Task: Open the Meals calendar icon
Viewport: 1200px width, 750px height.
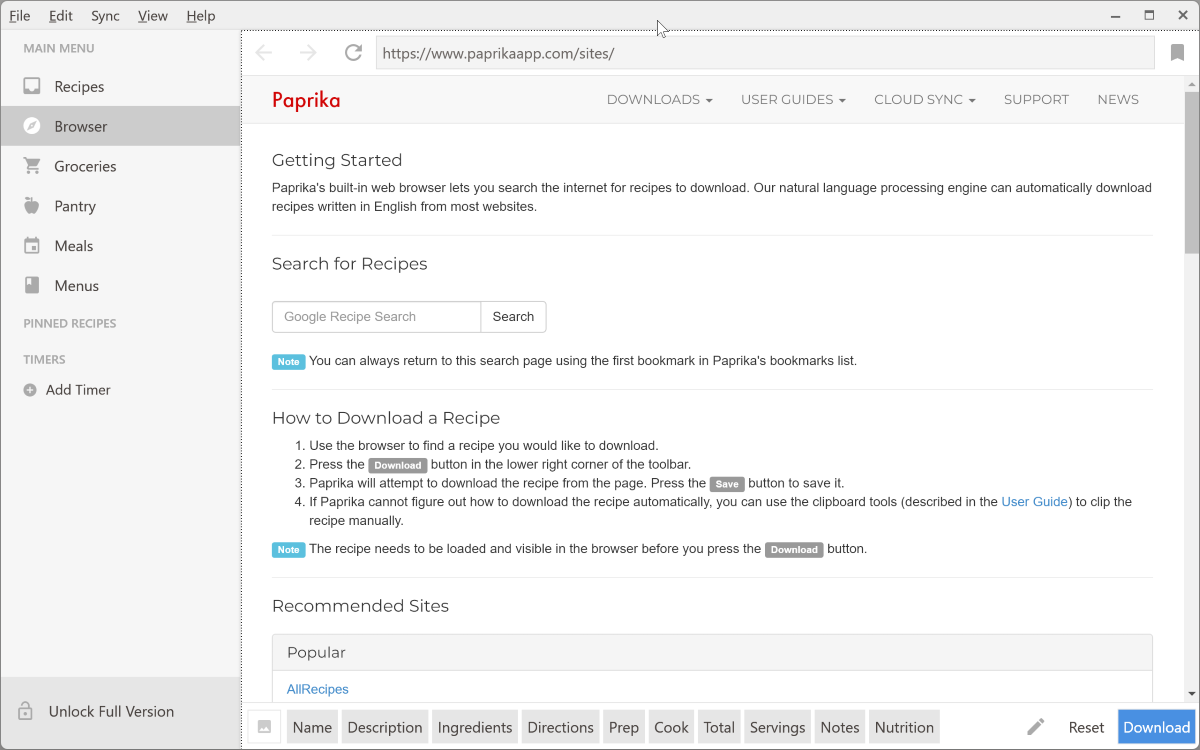Action: click(x=32, y=246)
